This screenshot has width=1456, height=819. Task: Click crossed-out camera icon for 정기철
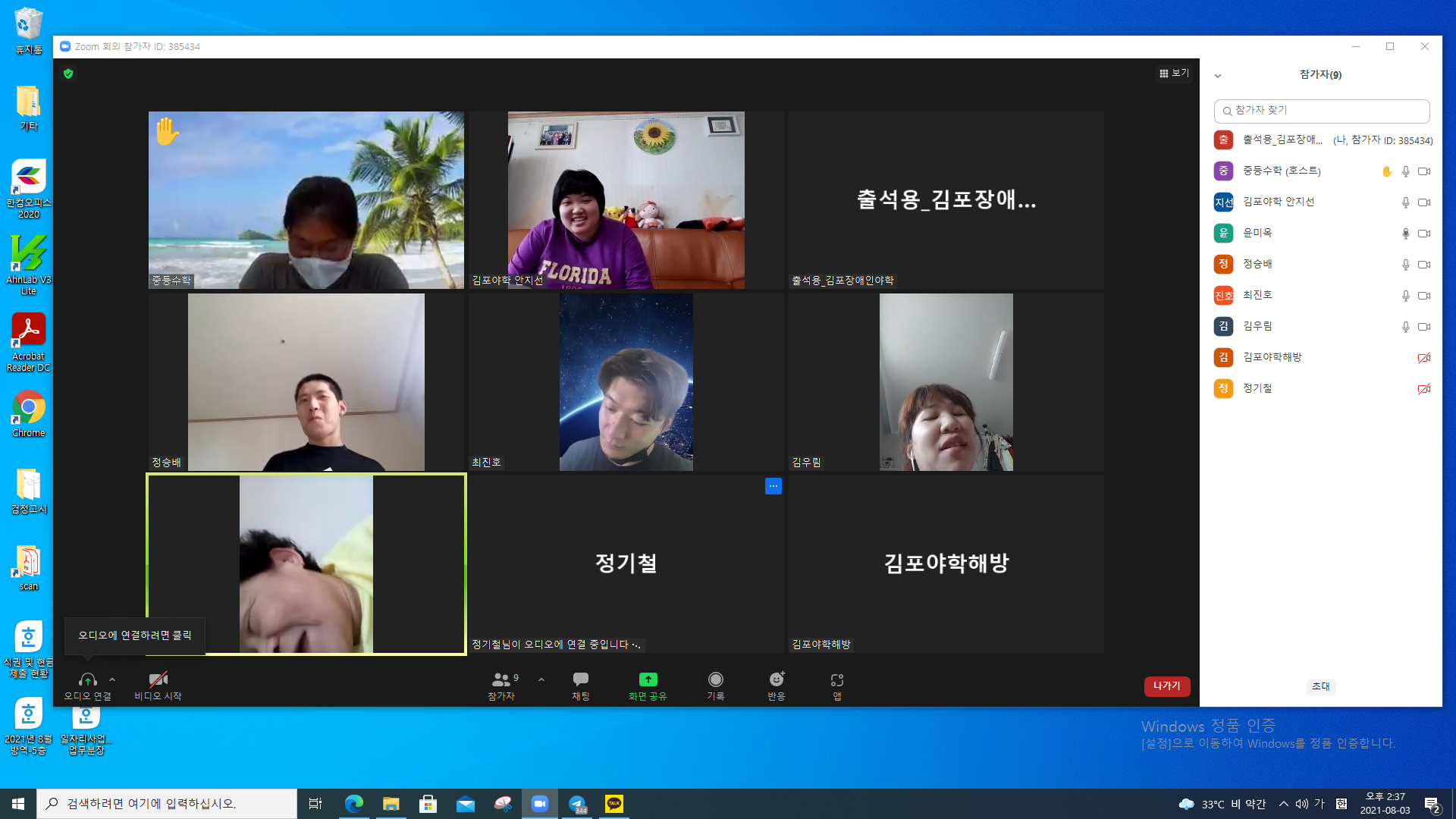(x=1424, y=389)
